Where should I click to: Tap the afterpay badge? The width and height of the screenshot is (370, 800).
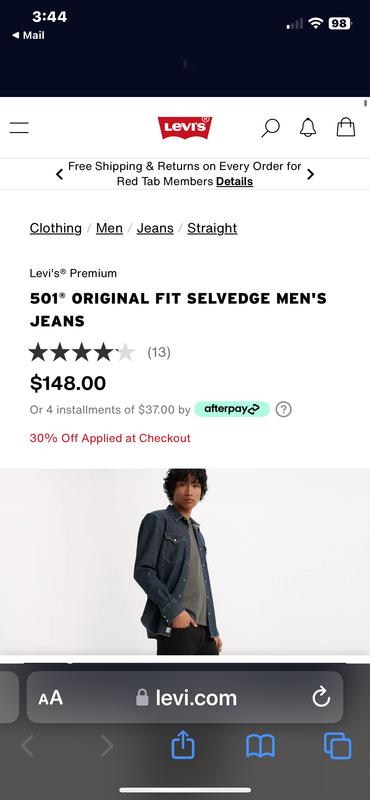tap(232, 409)
